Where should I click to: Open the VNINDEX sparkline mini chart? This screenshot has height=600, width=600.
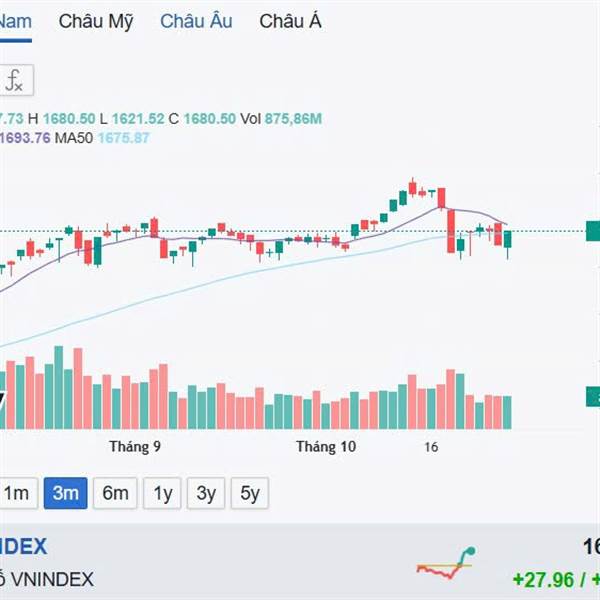(x=446, y=563)
